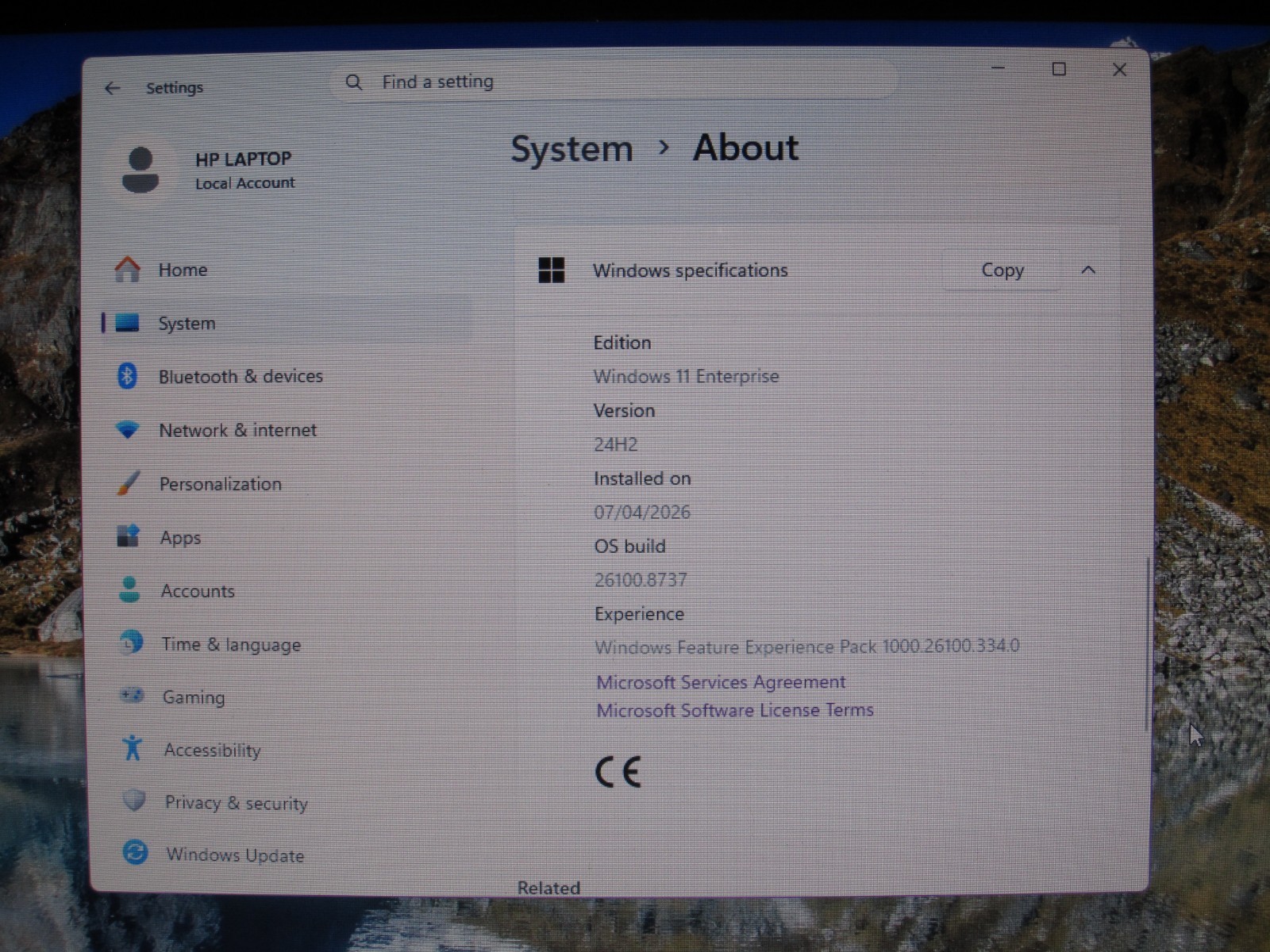The height and width of the screenshot is (952, 1270).
Task: Click the Bluetooth icon in sidebar
Action: (127, 375)
